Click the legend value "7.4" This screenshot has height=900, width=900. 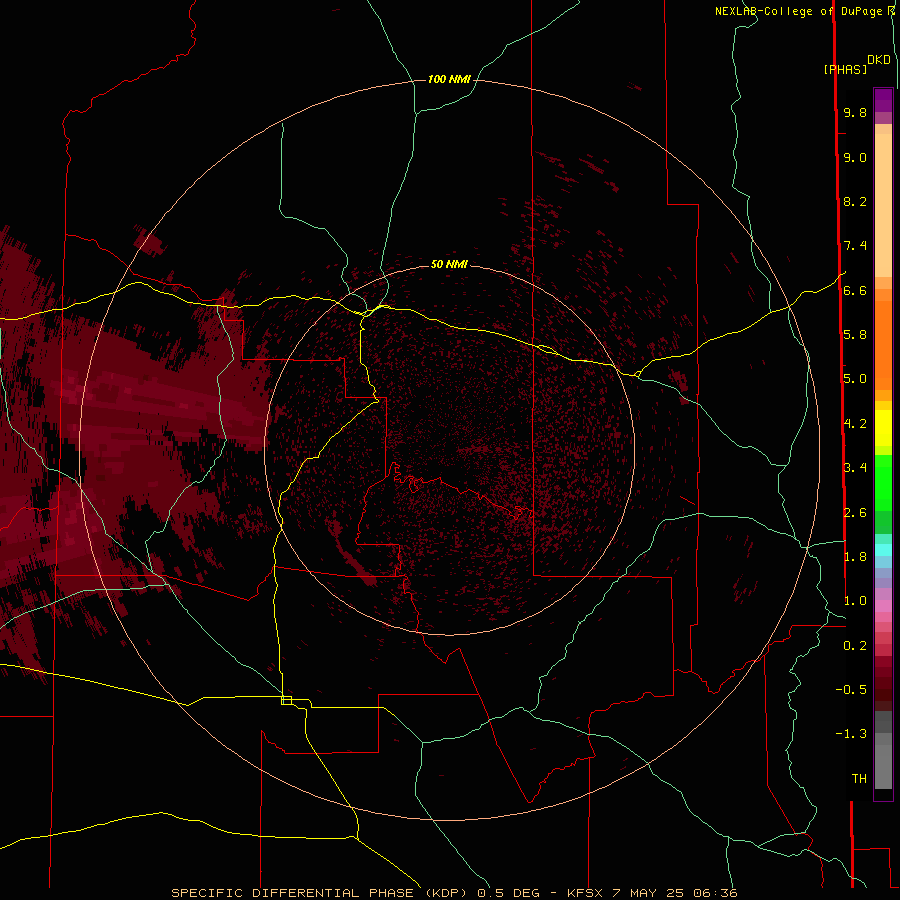coord(855,246)
